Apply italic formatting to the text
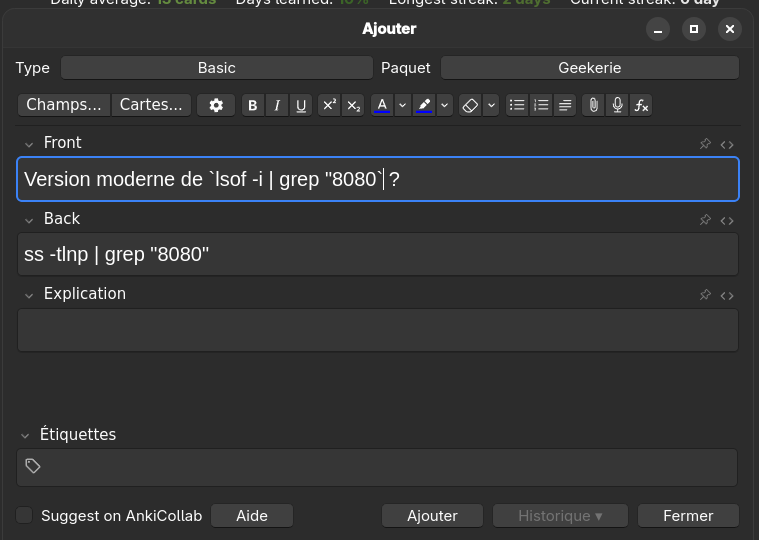Screen dimensions: 759x540 (x=277, y=105)
